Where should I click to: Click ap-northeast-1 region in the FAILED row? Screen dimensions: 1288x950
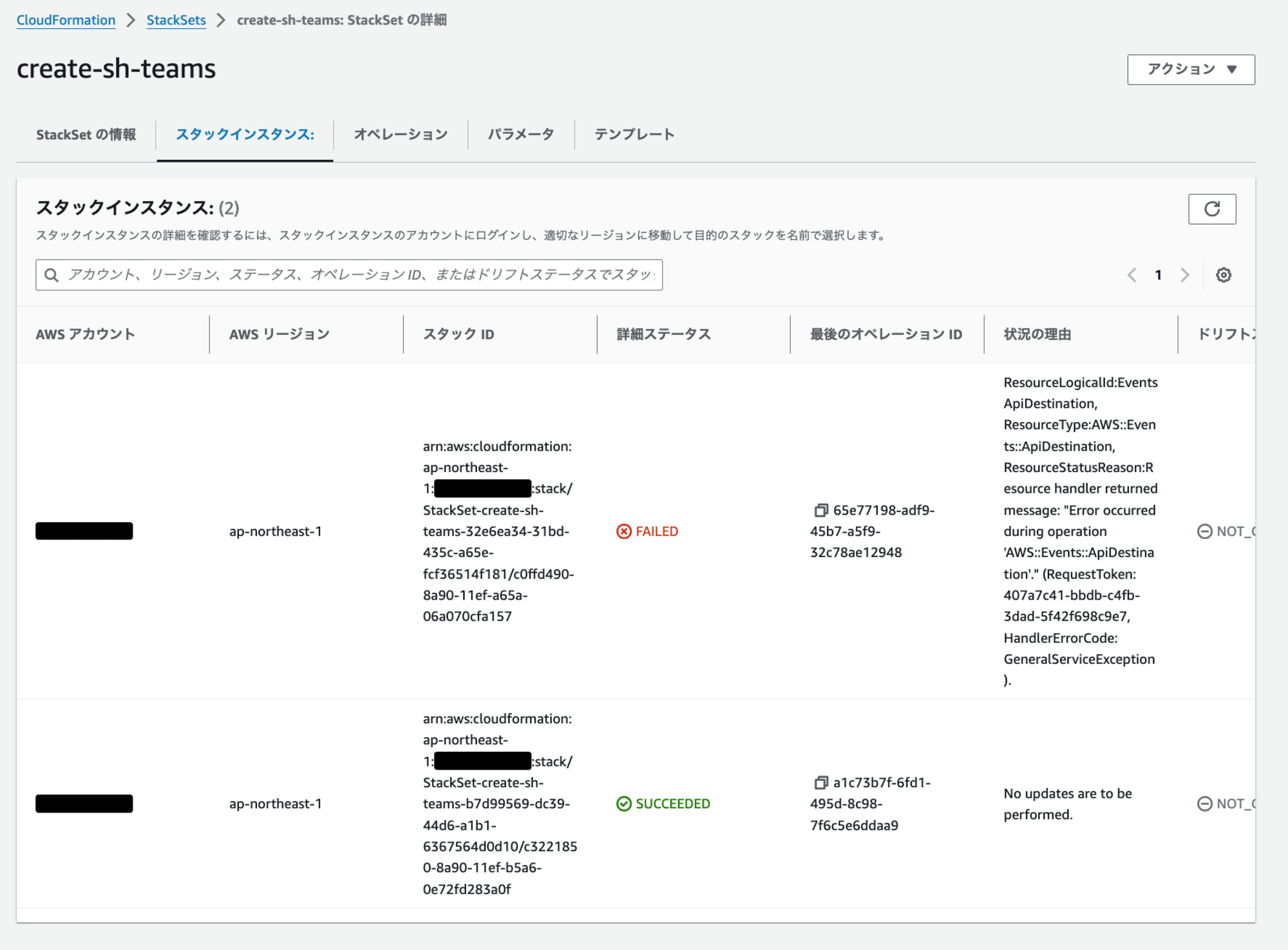tap(276, 531)
